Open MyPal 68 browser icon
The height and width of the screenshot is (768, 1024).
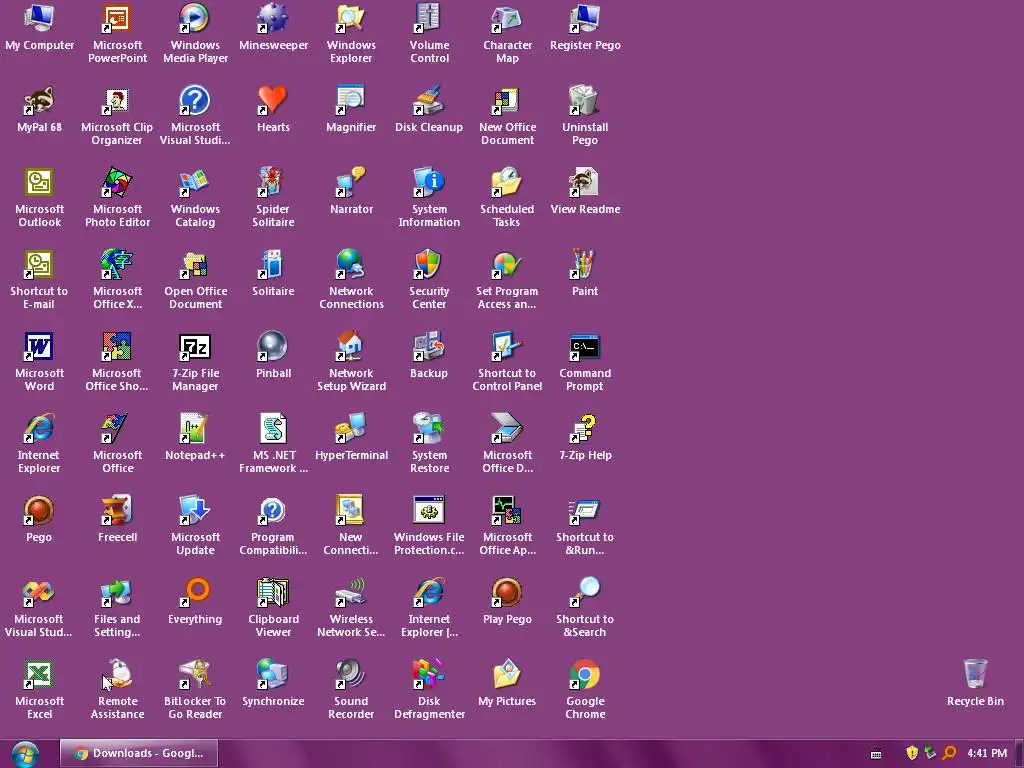click(39, 101)
